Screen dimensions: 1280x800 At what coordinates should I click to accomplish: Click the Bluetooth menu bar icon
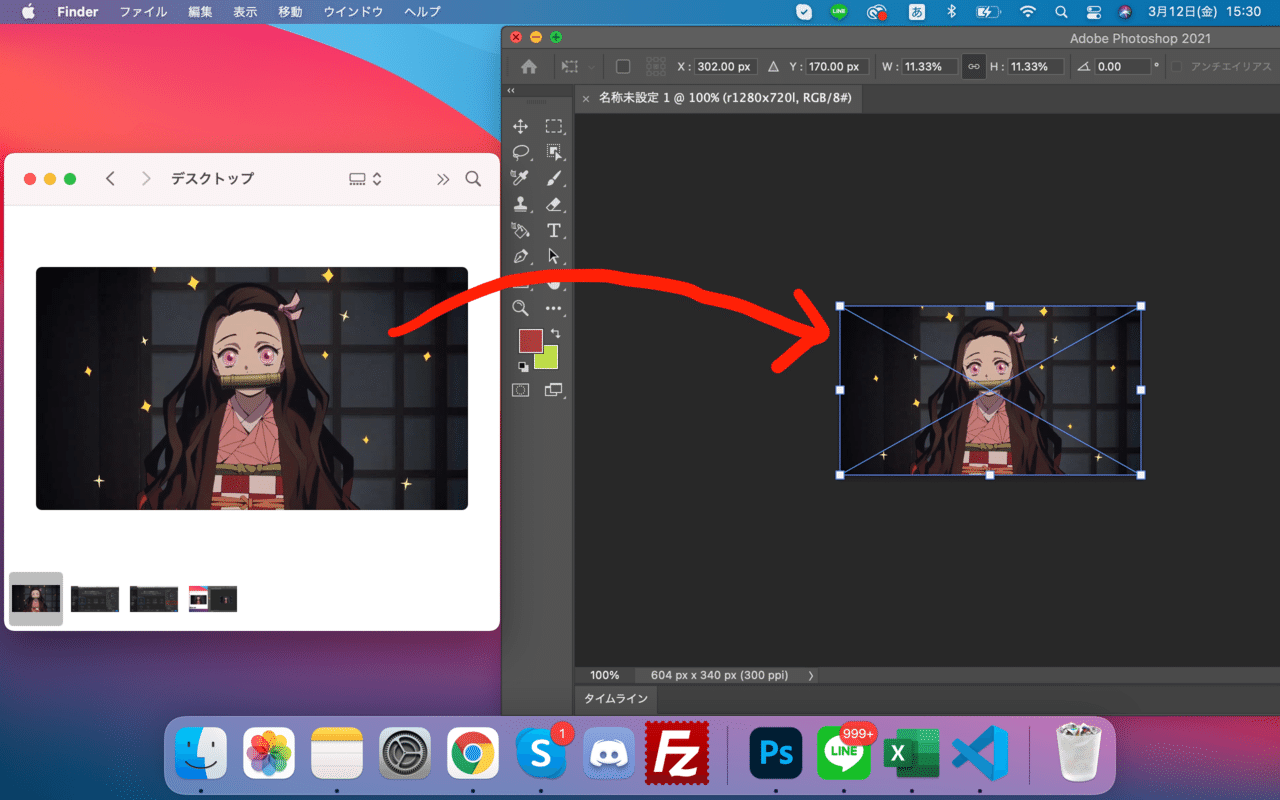pyautogui.click(x=952, y=12)
